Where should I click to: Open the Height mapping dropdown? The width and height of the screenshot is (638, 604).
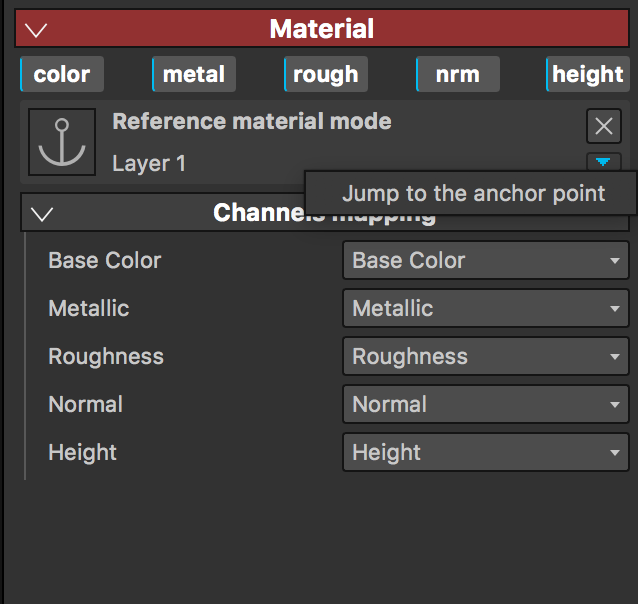tap(485, 453)
